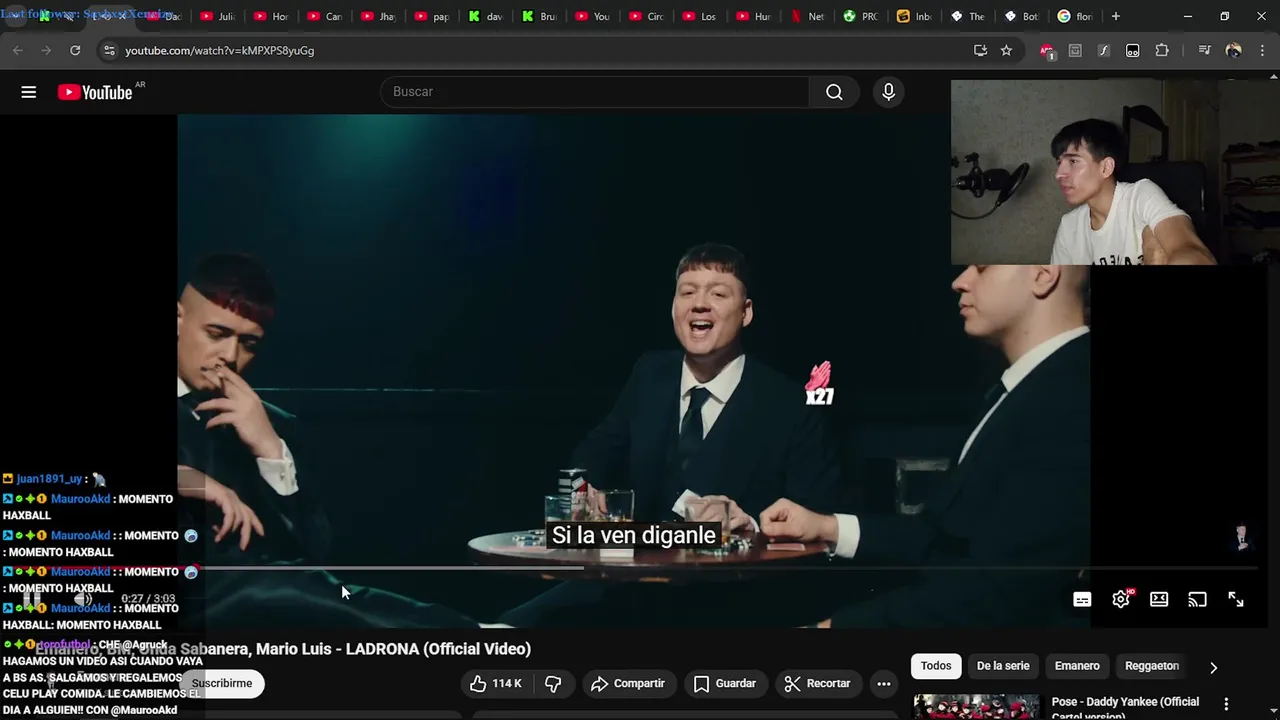Click the Buscar search field
The image size is (1280, 720).
point(594,92)
